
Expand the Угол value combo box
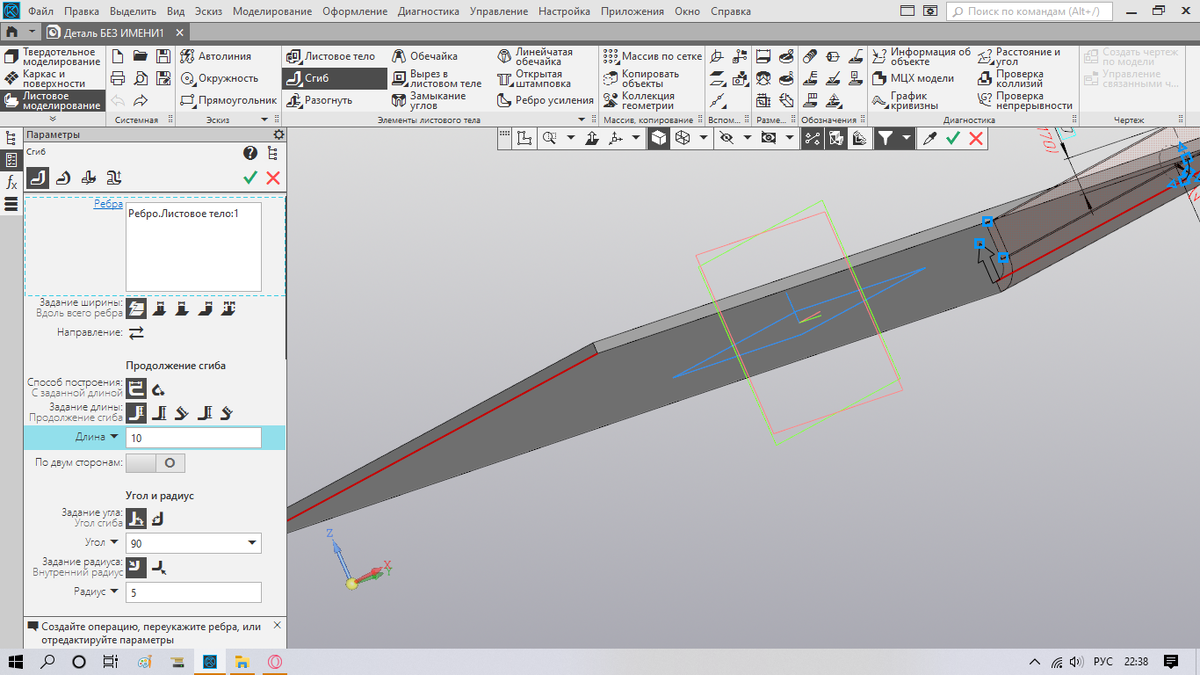(x=251, y=543)
